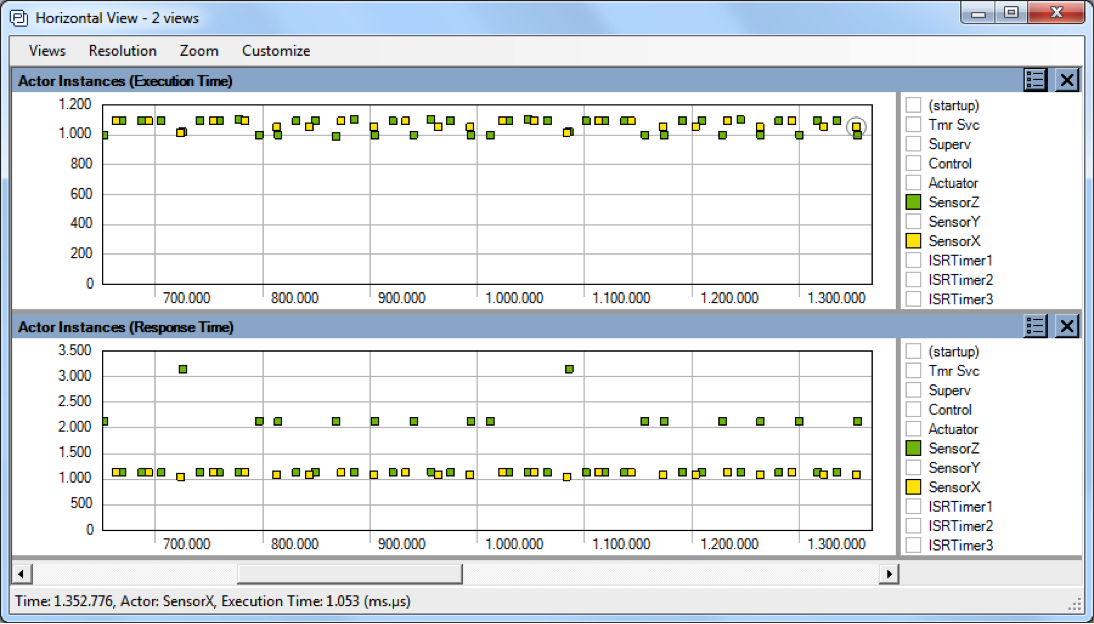Screen dimensions: 1094x624
Task: Enable (startup) checkbox in Execution Time legend
Action: 913,105
